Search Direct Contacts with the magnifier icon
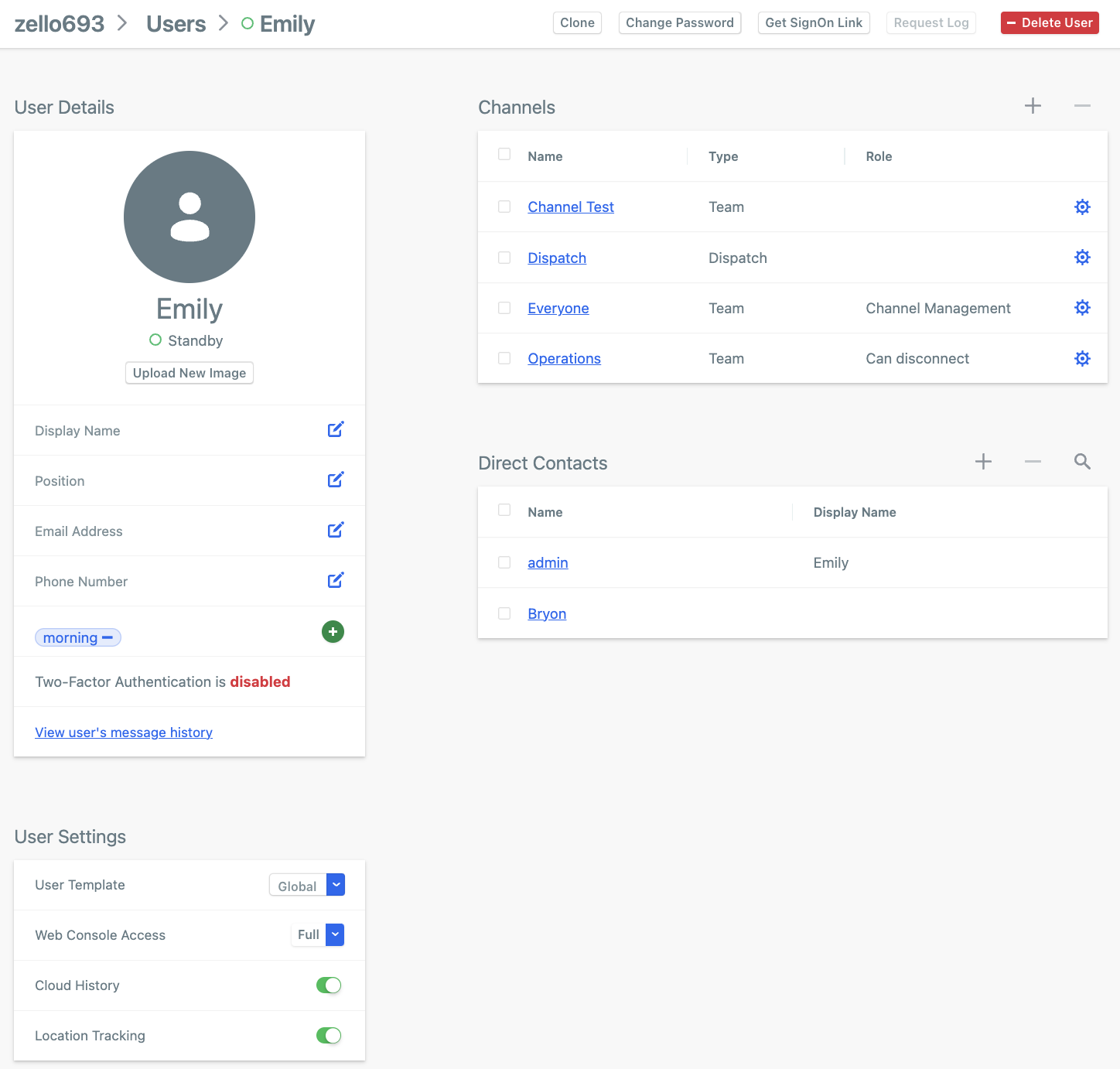 coord(1082,462)
